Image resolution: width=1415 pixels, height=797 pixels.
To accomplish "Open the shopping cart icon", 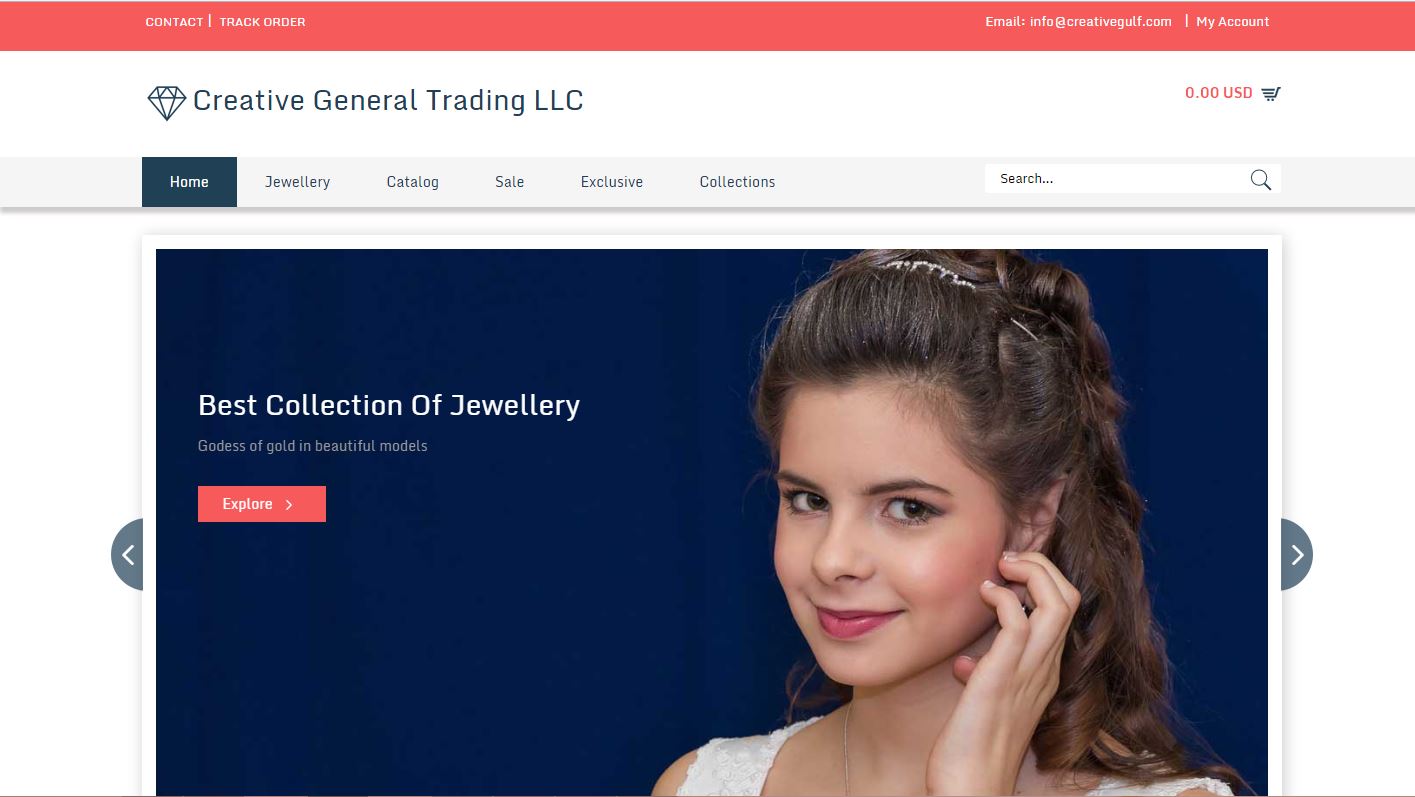I will click(x=1270, y=94).
